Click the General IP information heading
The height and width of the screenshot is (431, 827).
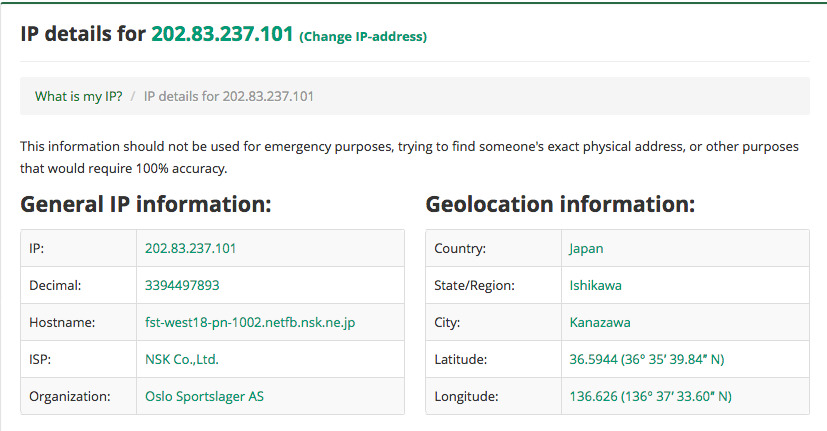tap(146, 204)
